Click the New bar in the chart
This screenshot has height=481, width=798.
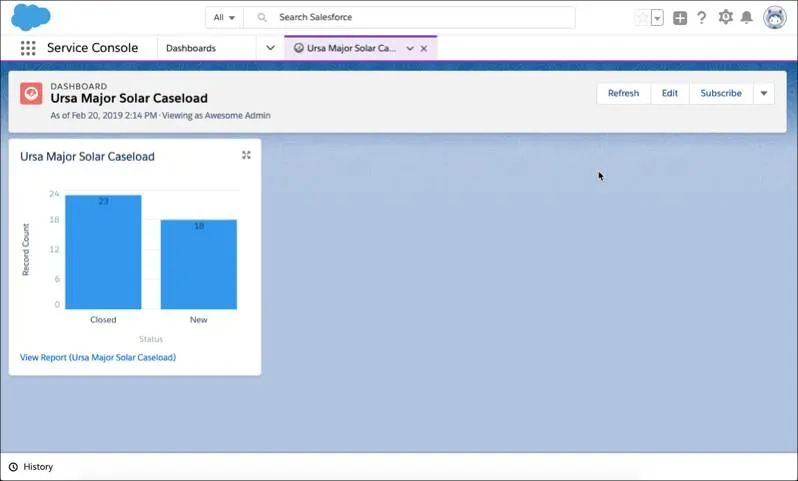198,264
